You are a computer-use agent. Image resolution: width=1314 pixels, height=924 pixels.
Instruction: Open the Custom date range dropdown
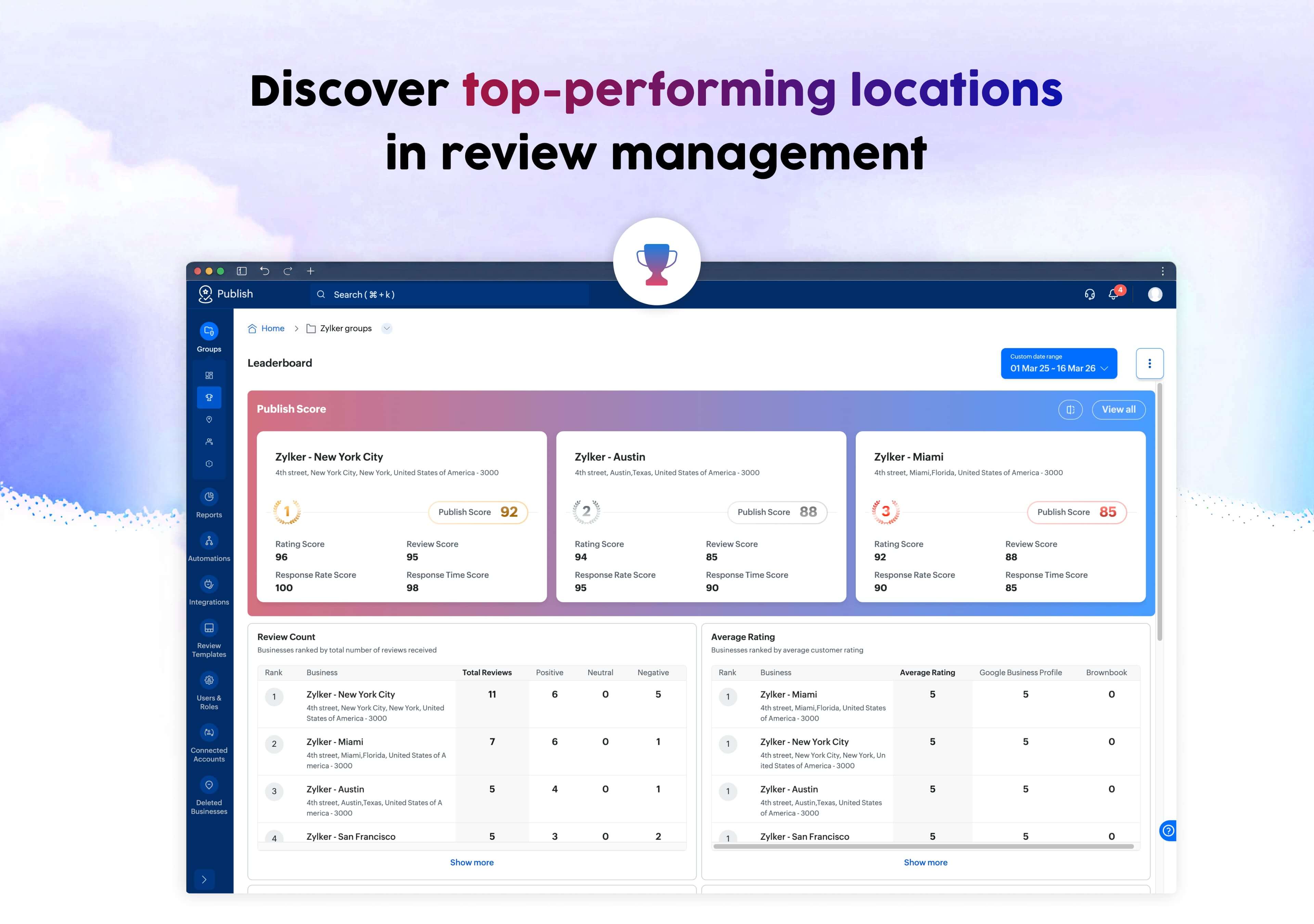[1059, 363]
